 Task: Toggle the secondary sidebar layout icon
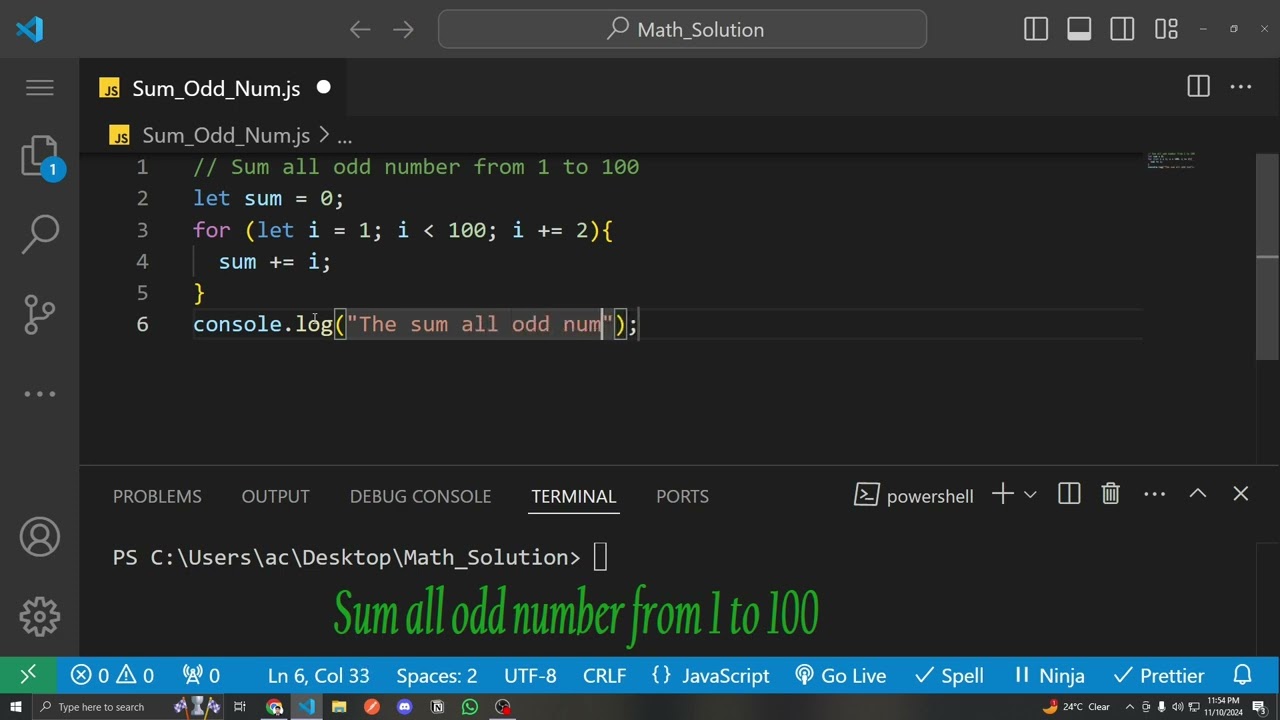click(1122, 30)
